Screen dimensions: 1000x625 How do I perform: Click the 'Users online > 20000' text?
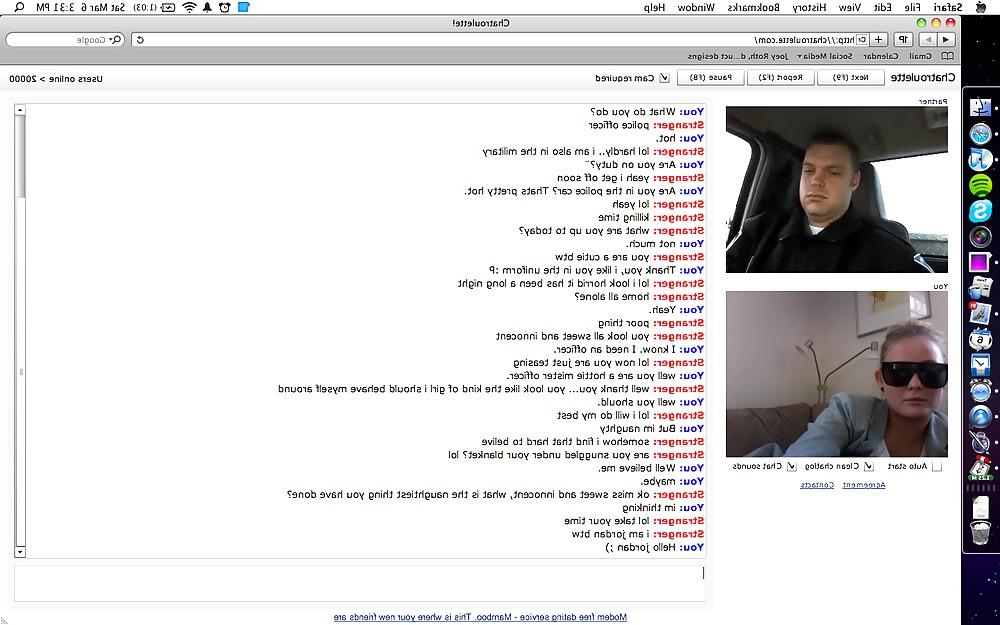55,78
